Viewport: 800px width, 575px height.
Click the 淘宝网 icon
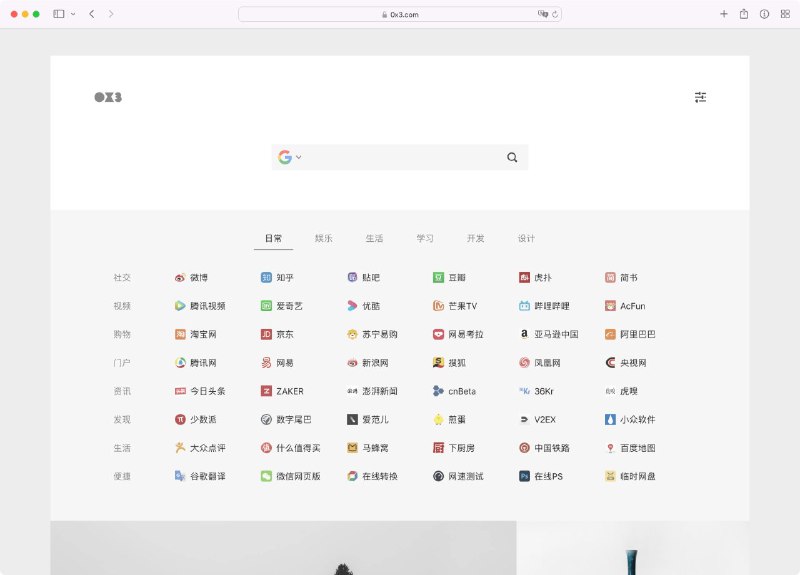(180, 334)
